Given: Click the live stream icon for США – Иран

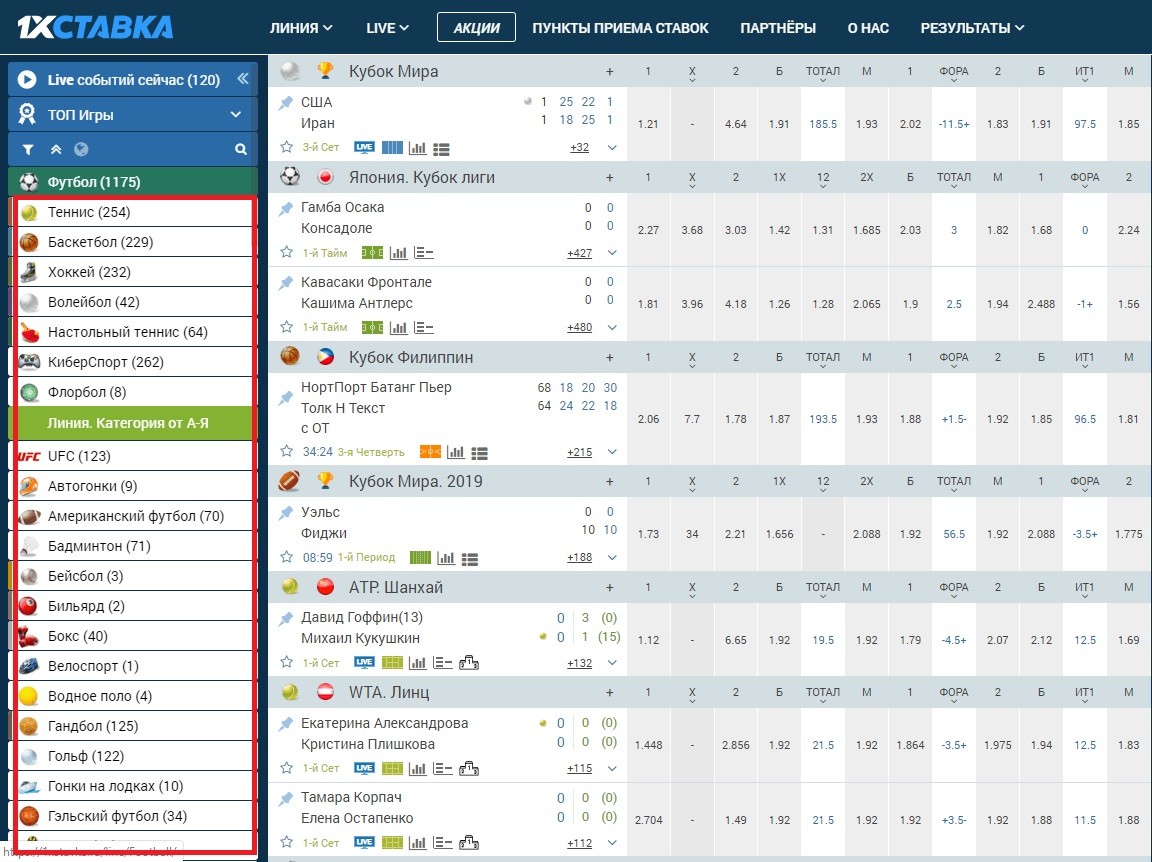Looking at the screenshot, I should pos(364,147).
